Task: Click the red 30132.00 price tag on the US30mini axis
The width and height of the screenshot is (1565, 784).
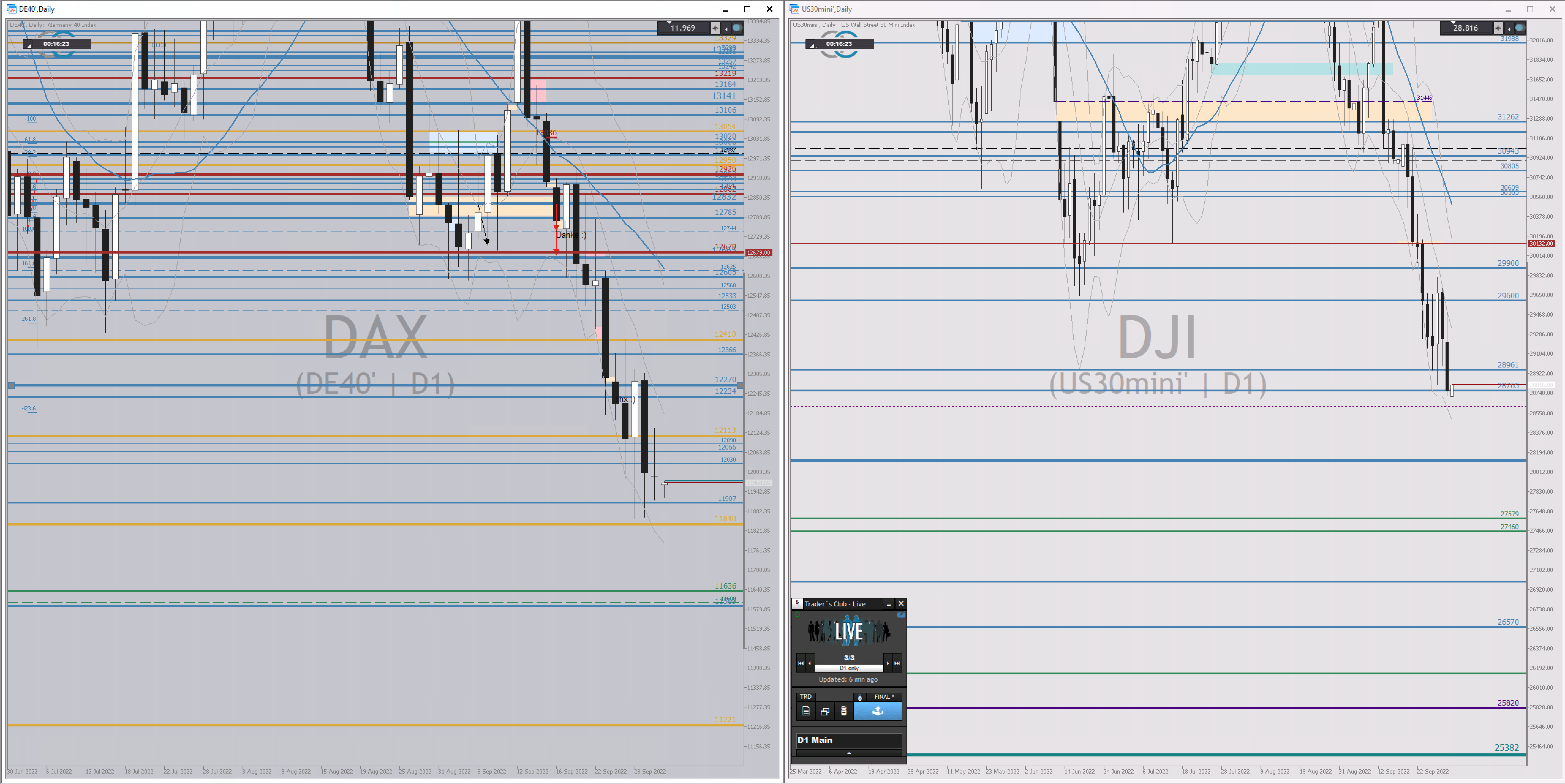Action: 1541,243
